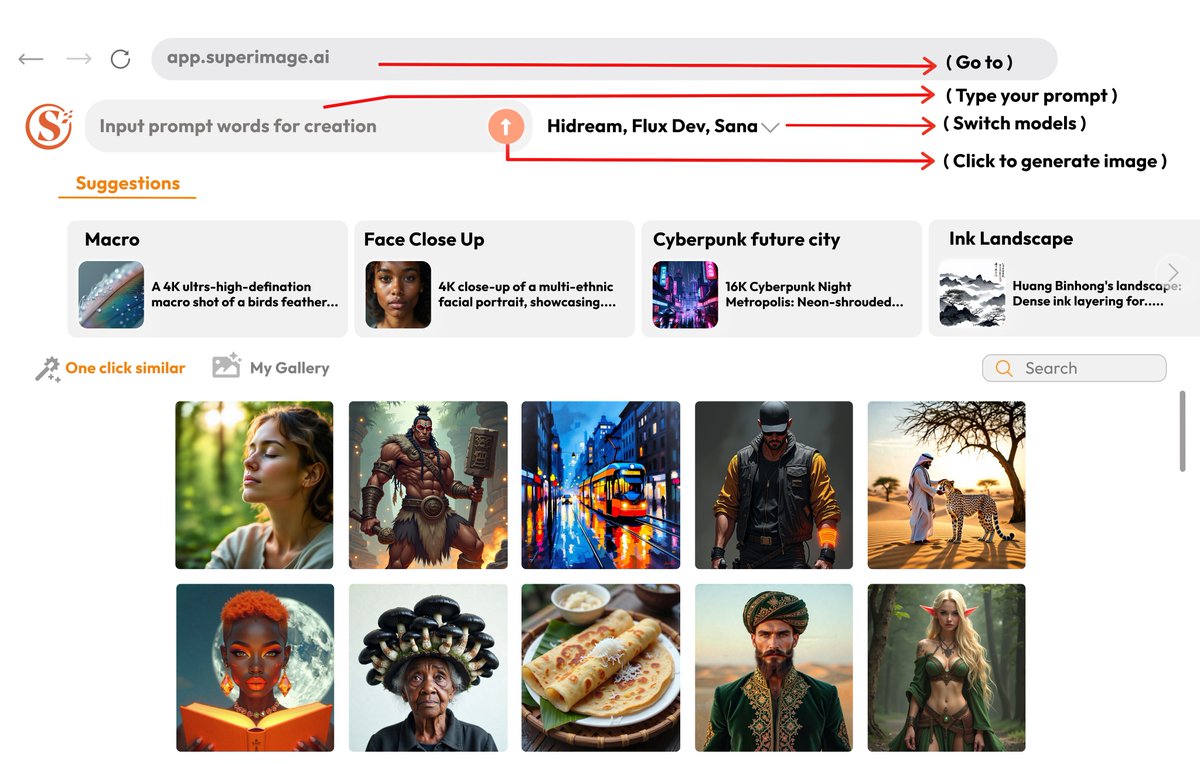1200x764 pixels.
Task: Click the SuperImage logo icon
Action: tap(49, 126)
